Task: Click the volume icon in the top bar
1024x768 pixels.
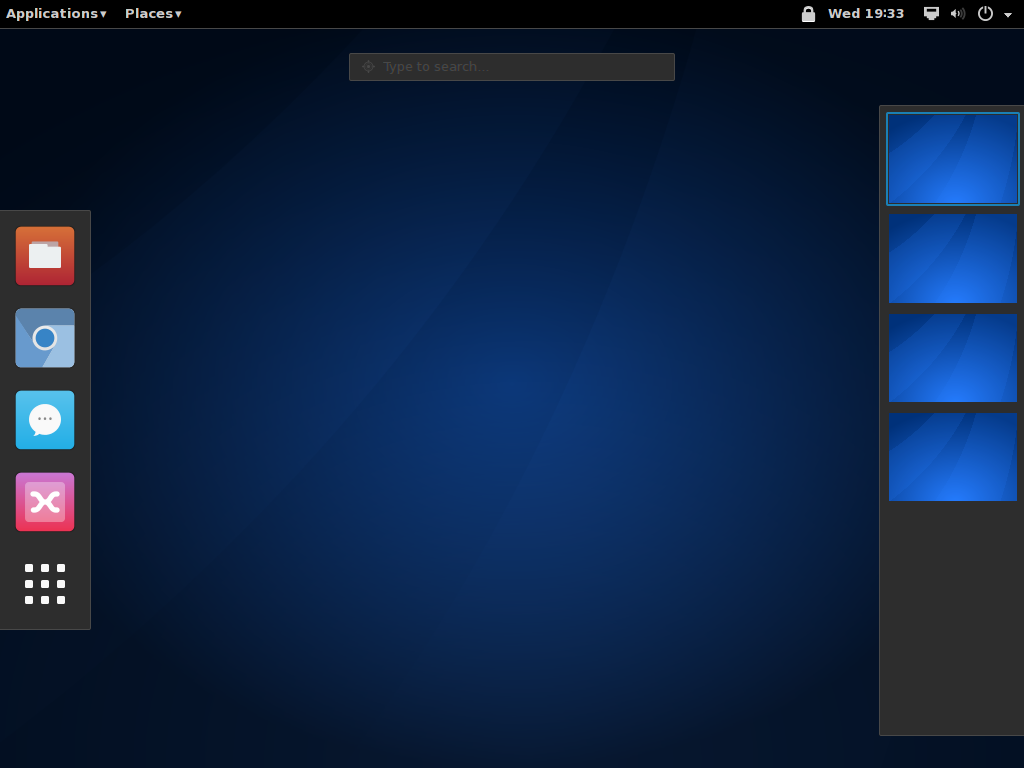Action: pos(957,14)
